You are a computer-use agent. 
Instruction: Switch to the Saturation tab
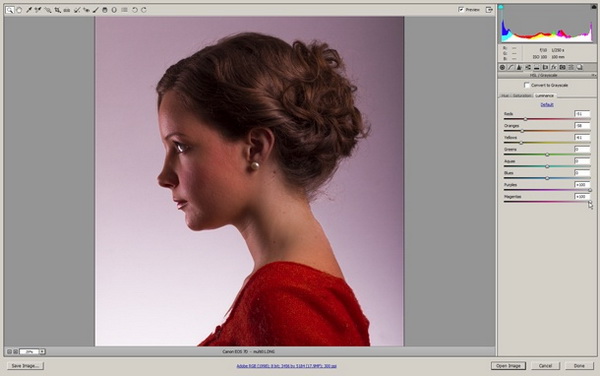(522, 95)
